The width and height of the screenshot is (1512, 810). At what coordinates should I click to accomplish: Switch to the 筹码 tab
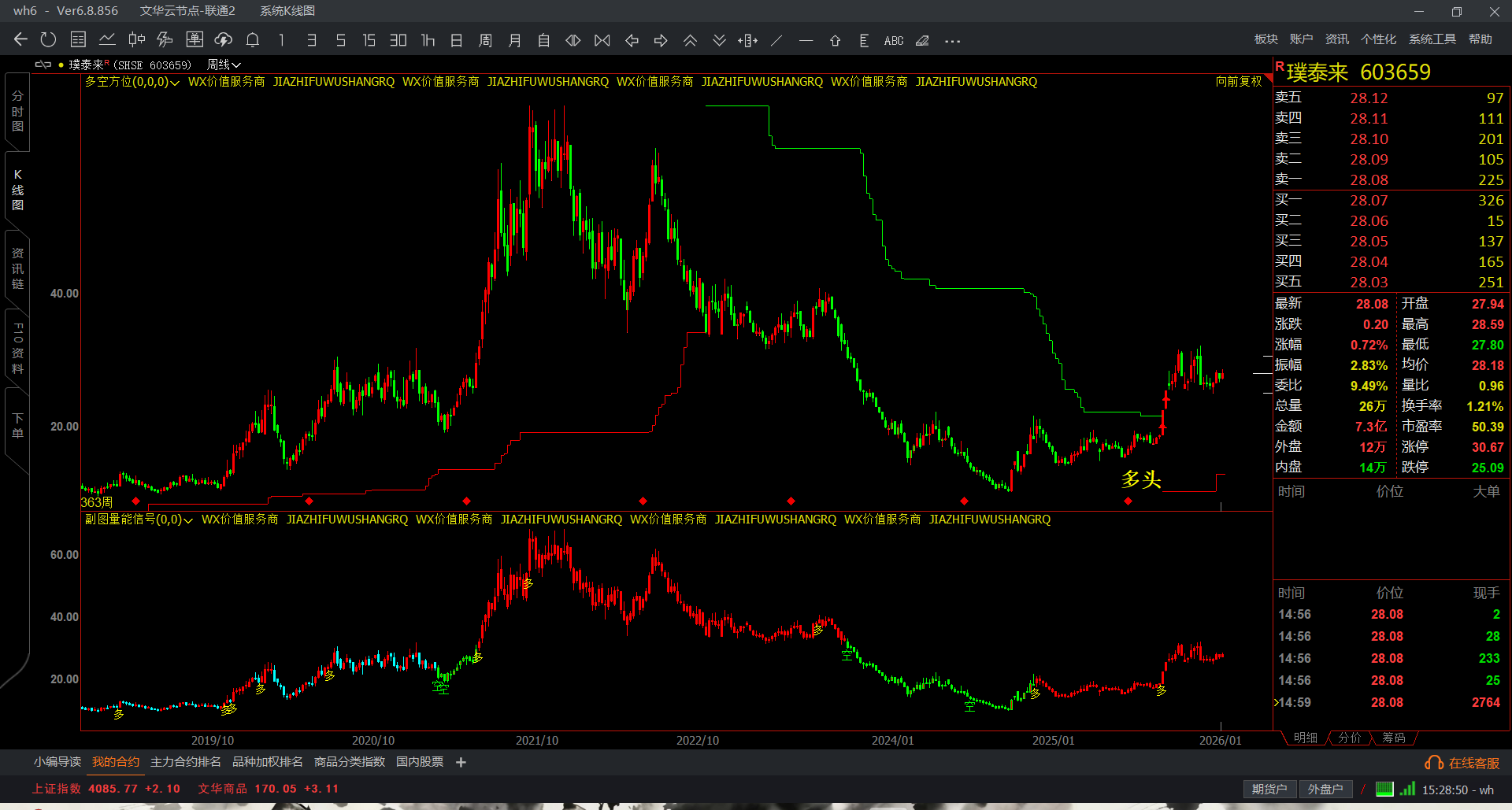tap(1394, 738)
